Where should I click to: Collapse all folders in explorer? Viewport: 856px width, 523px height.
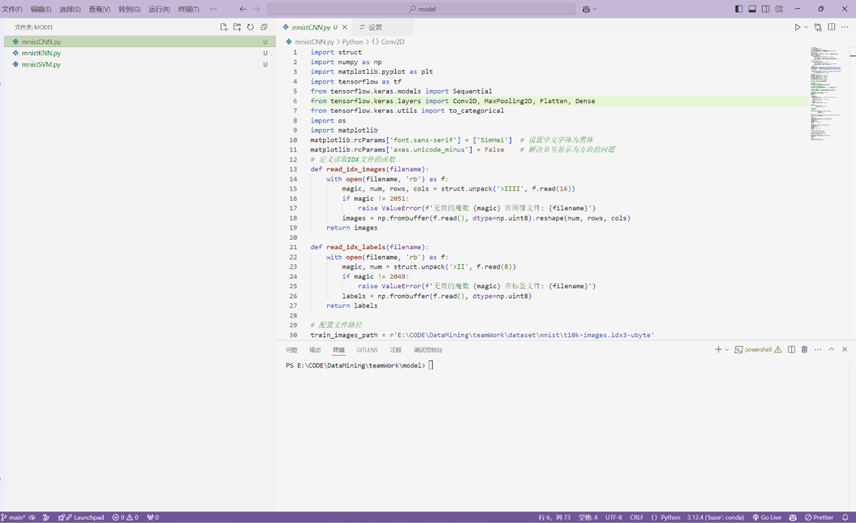[264, 27]
